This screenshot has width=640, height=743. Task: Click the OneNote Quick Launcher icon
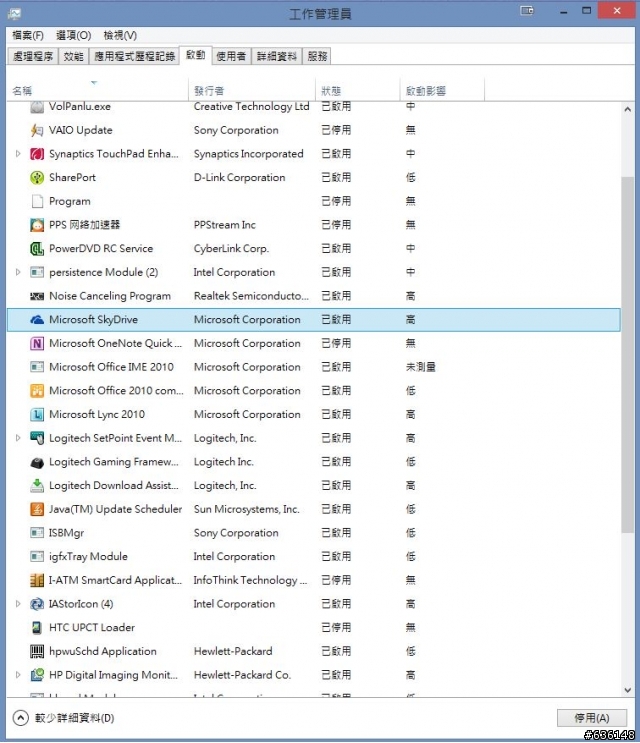click(37, 344)
